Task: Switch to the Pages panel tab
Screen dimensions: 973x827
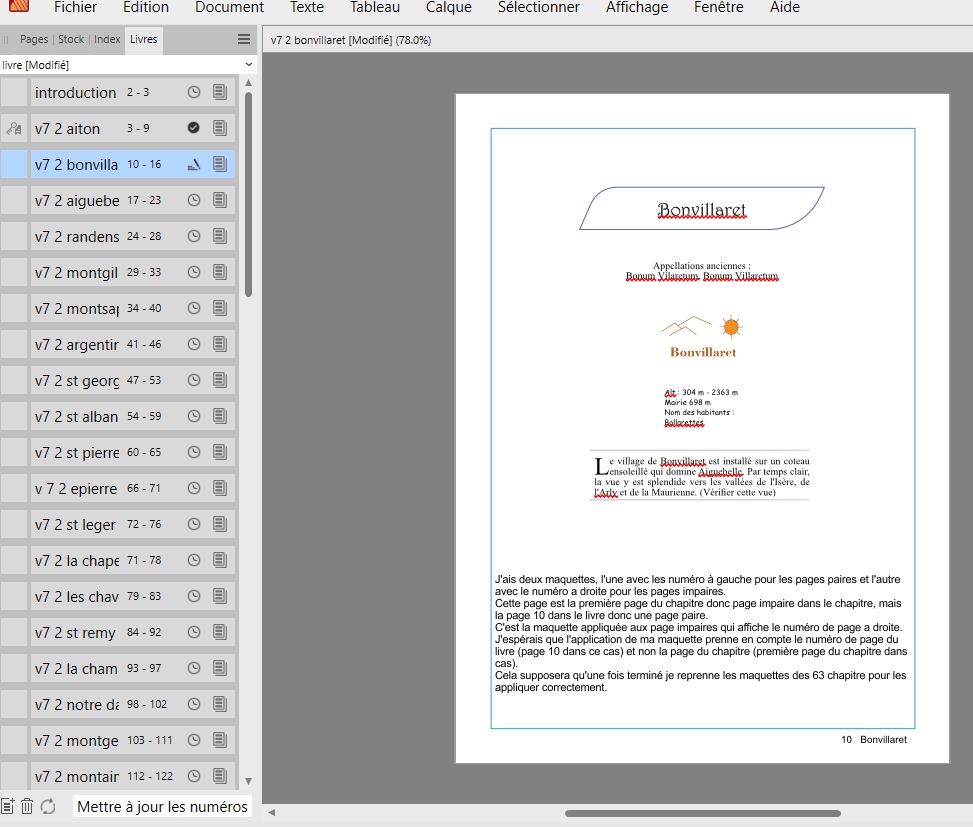Action: point(34,39)
